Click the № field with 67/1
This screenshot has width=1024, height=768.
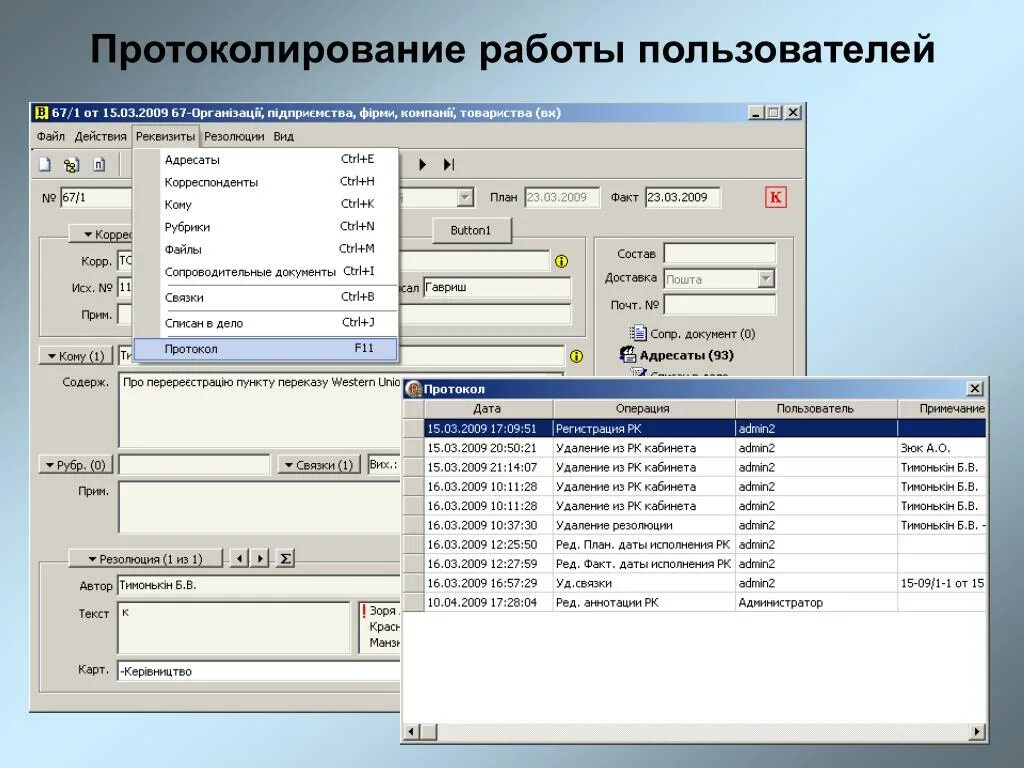click(97, 197)
